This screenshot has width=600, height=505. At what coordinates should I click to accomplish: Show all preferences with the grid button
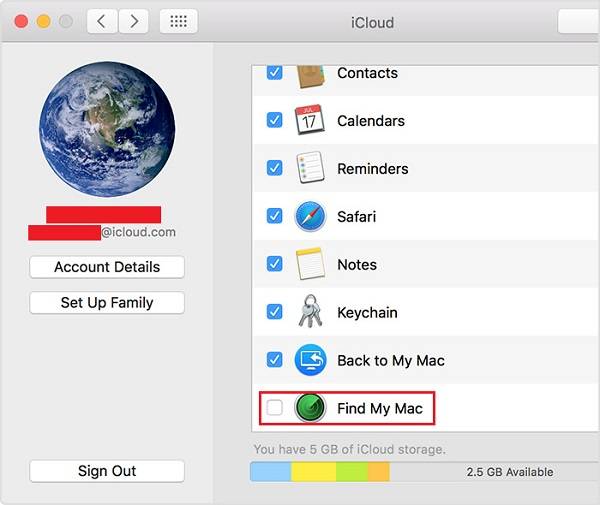click(x=178, y=21)
